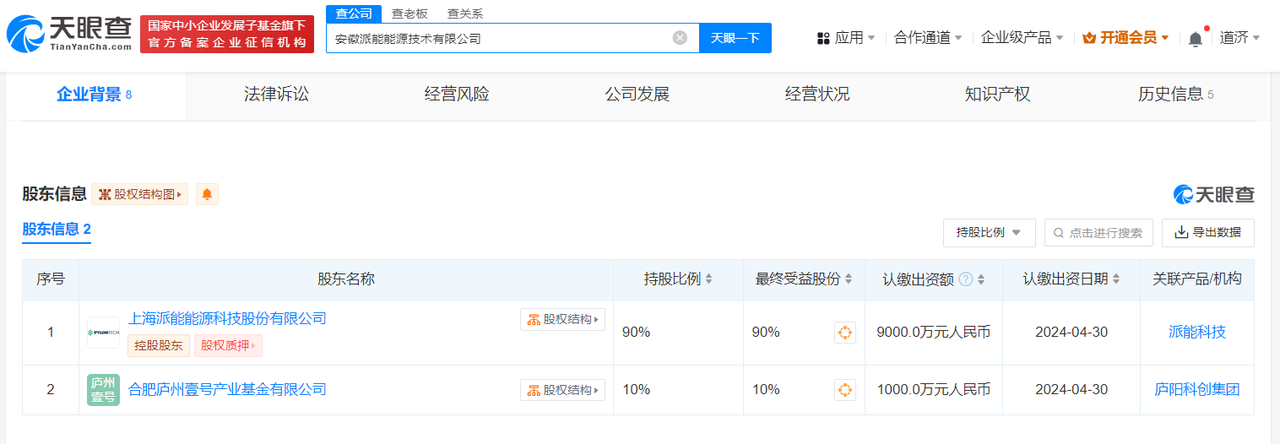Click 上海派能能源科技 company logo

[x=103, y=332]
